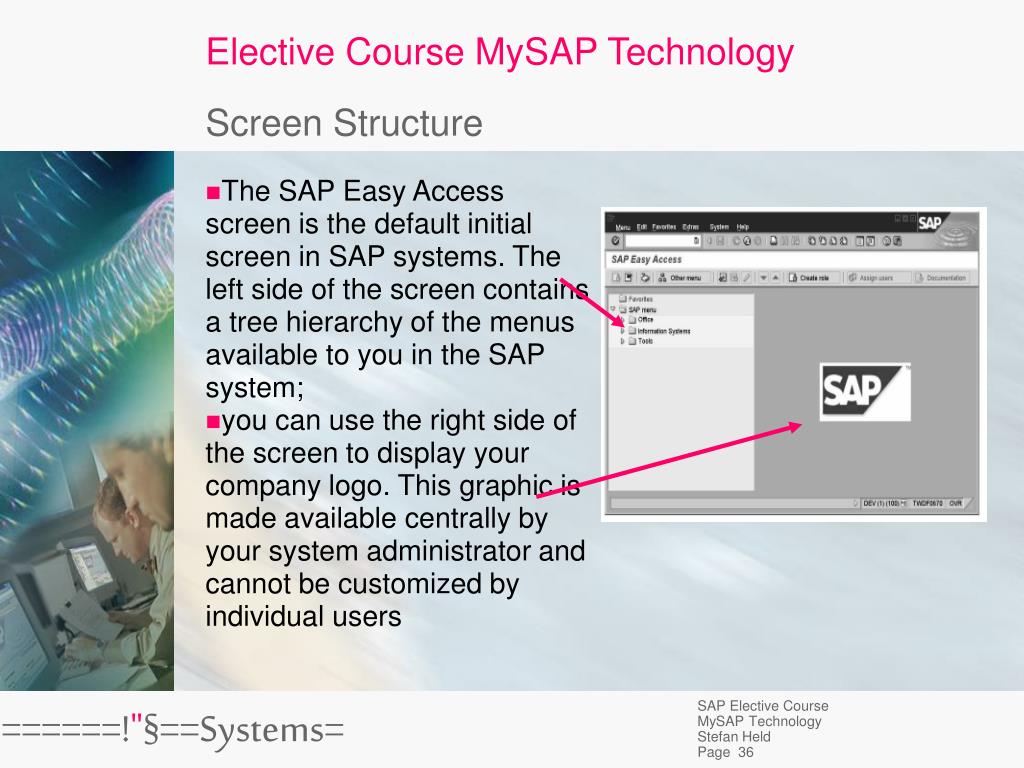The image size is (1024, 768).
Task: Click the Next page icon
Action: [833, 241]
